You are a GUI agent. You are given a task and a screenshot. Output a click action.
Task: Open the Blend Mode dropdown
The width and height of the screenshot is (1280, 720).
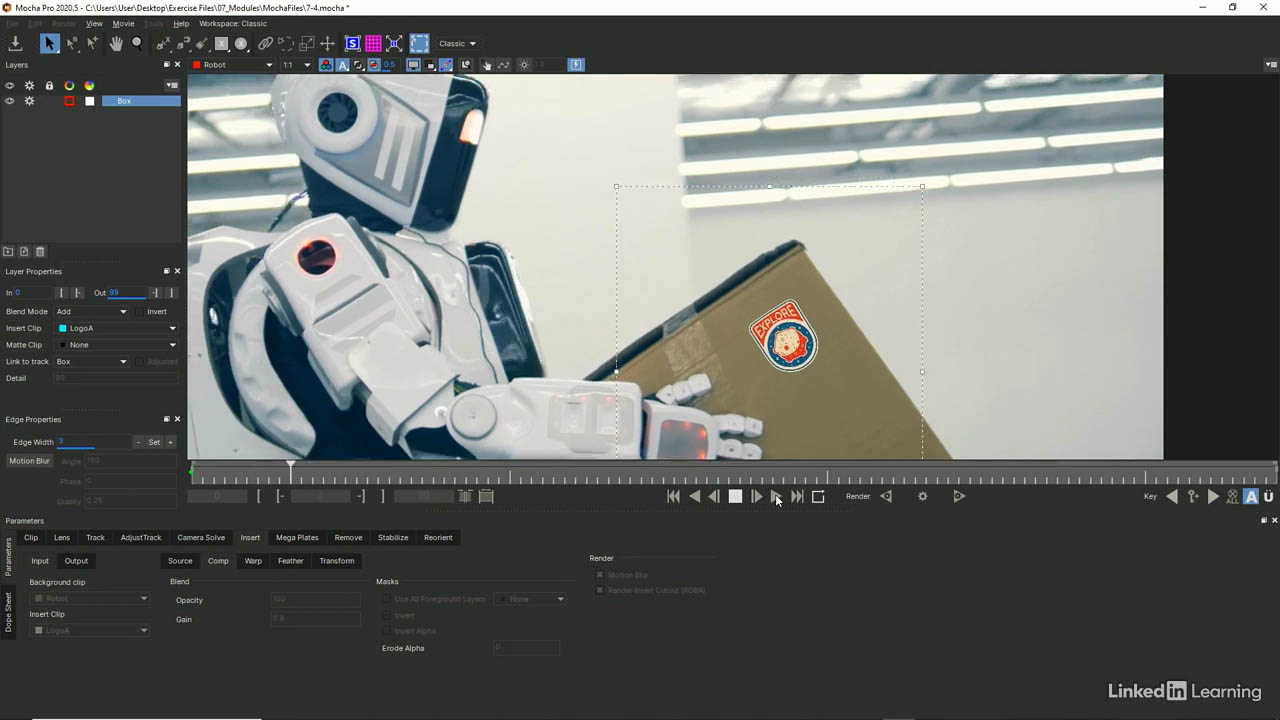tap(92, 312)
